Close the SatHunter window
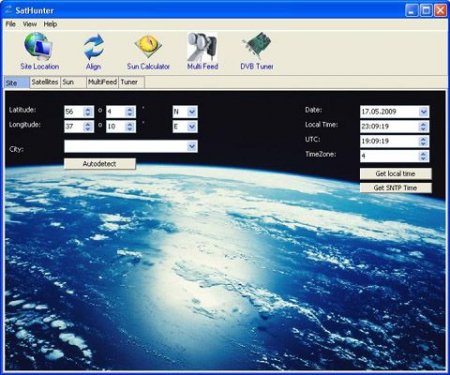Image resolution: width=450 pixels, height=375 pixels. 440,10
